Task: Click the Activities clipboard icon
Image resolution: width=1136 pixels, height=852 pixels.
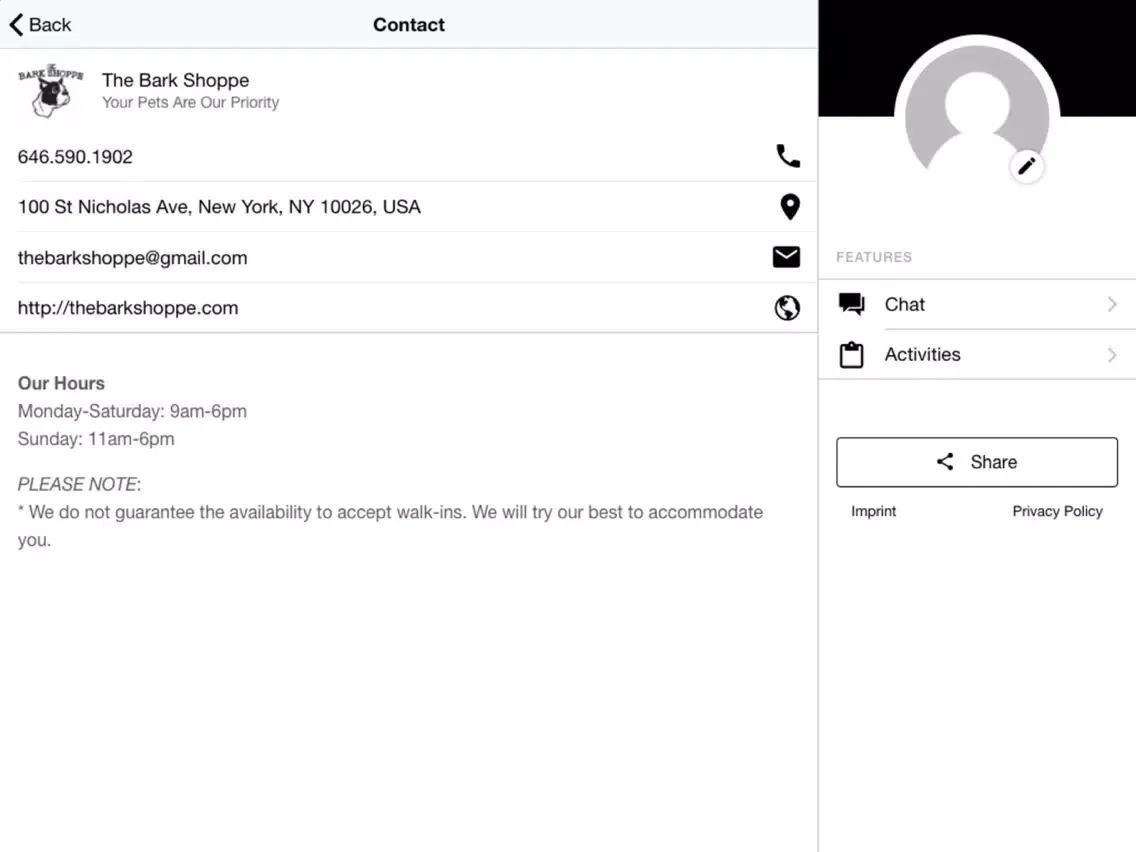Action: 851,355
